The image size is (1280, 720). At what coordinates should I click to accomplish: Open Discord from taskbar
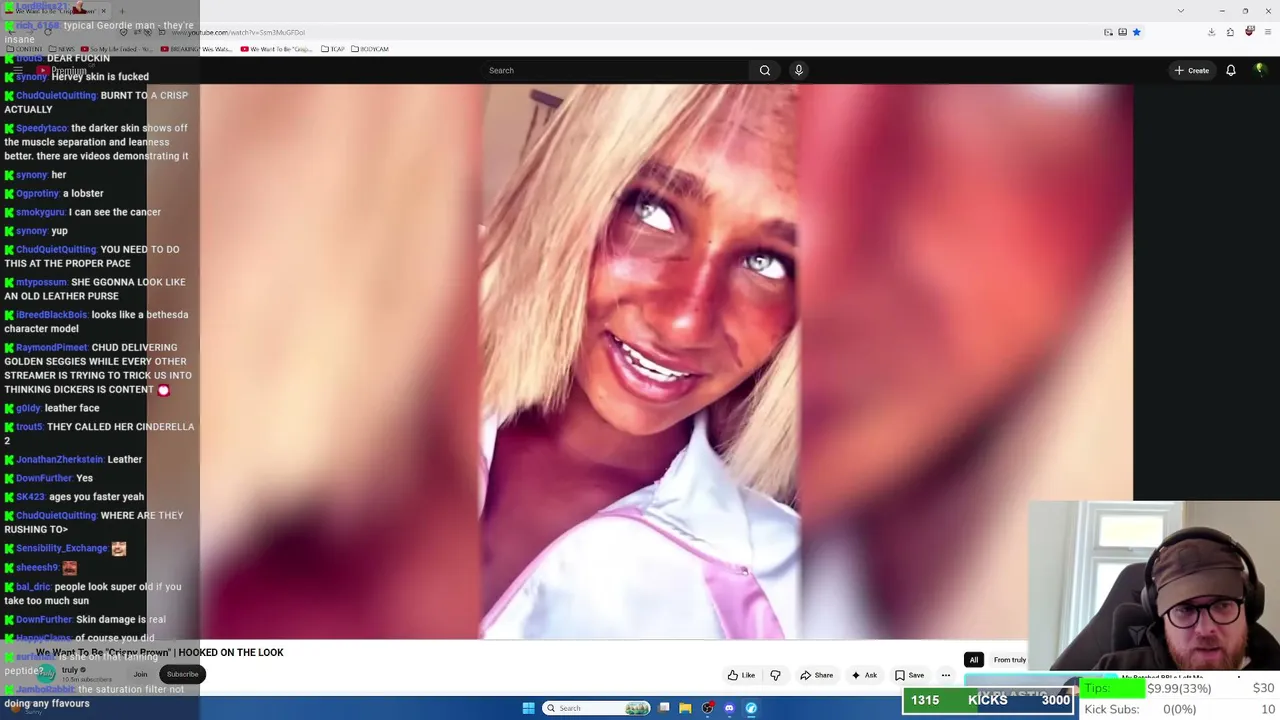click(x=729, y=708)
